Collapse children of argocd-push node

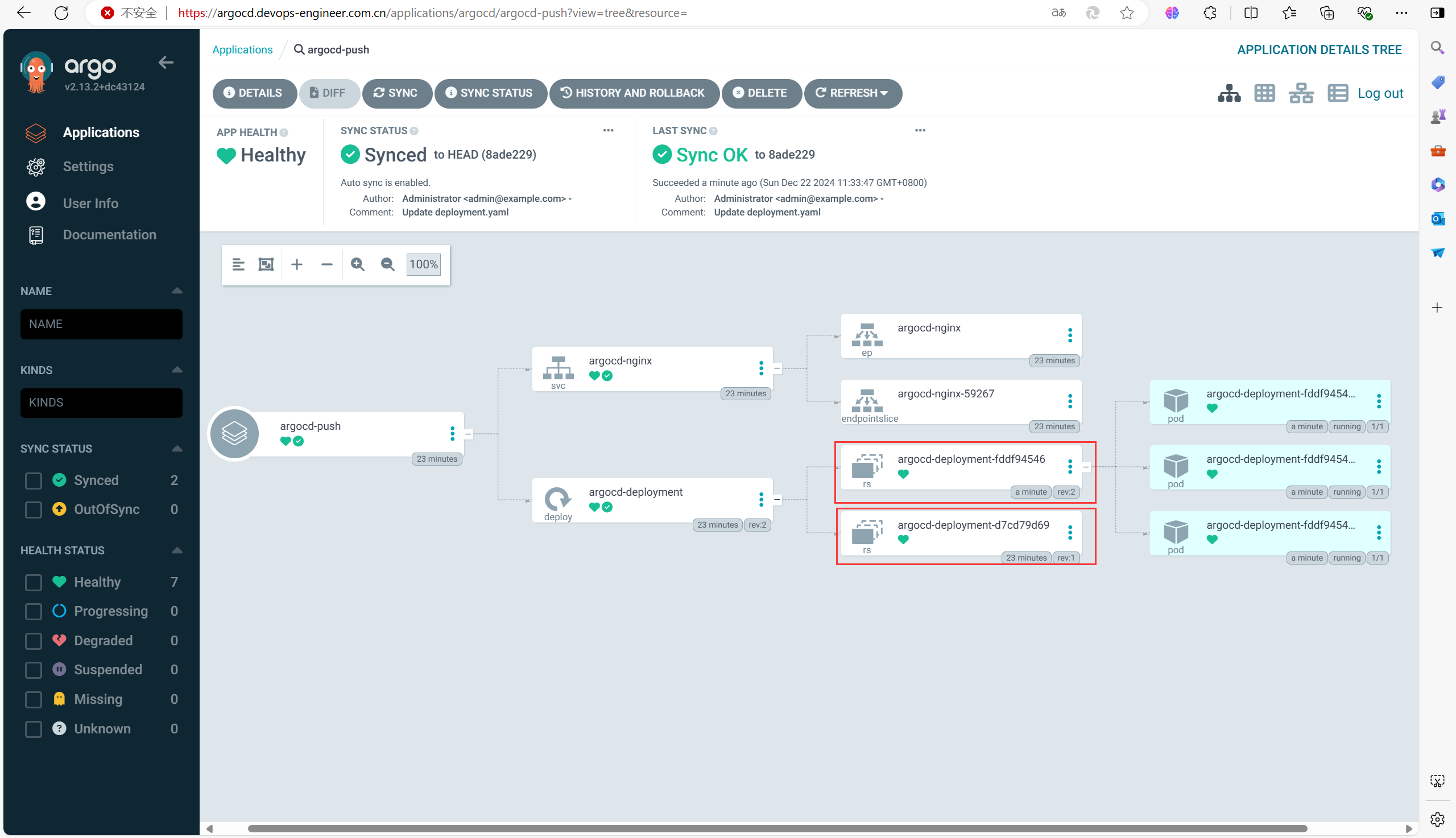(468, 434)
